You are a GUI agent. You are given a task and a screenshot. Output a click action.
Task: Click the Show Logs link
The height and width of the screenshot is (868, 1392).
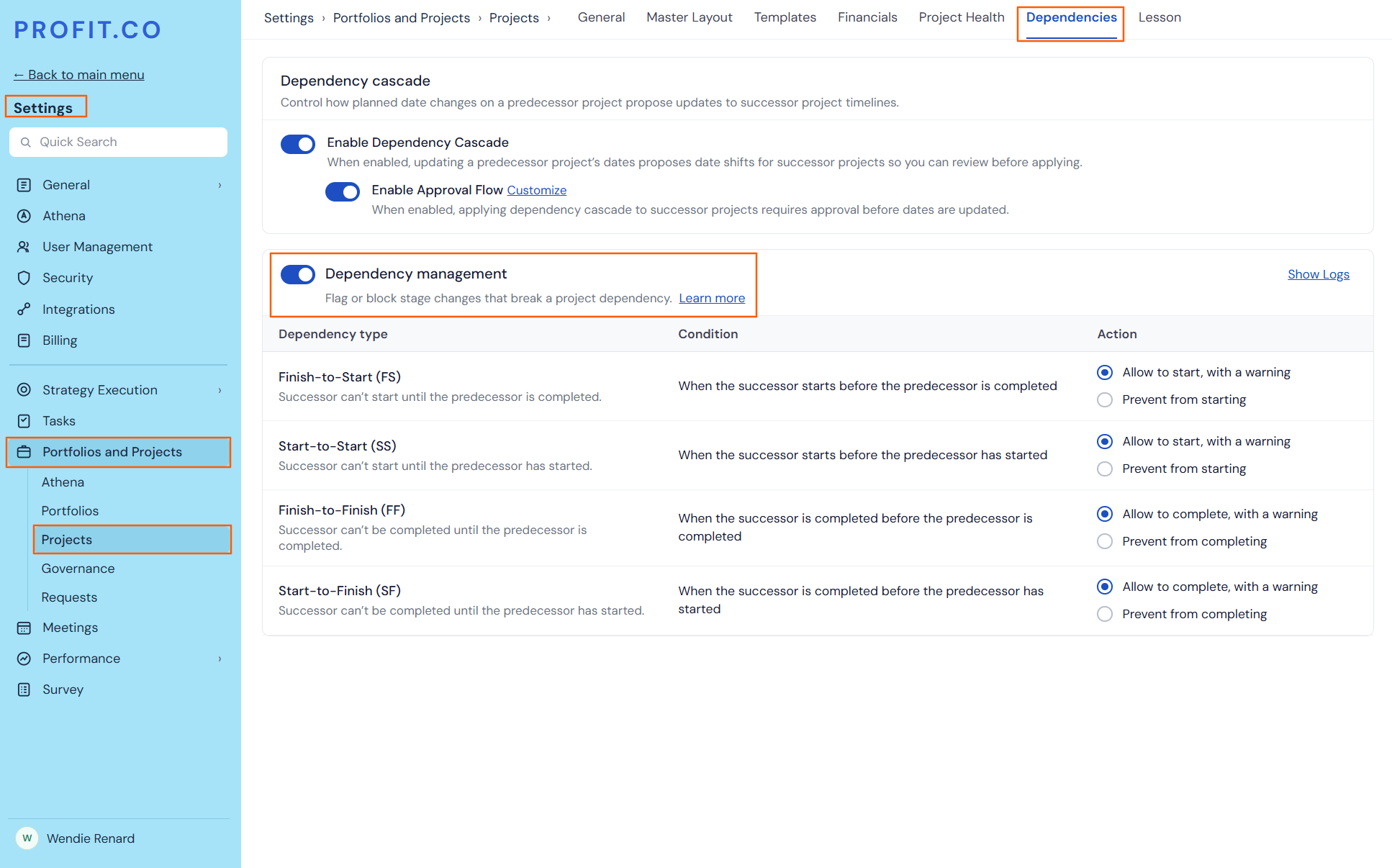[x=1318, y=274]
